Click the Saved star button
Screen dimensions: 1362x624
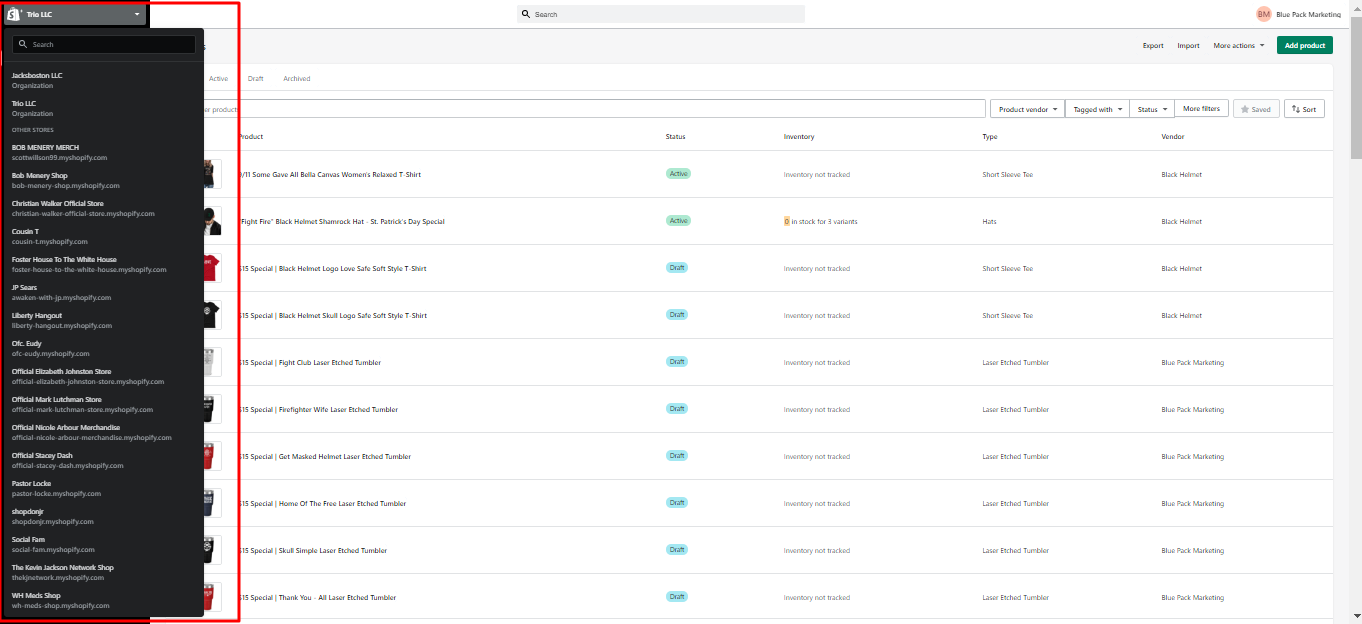point(1256,109)
